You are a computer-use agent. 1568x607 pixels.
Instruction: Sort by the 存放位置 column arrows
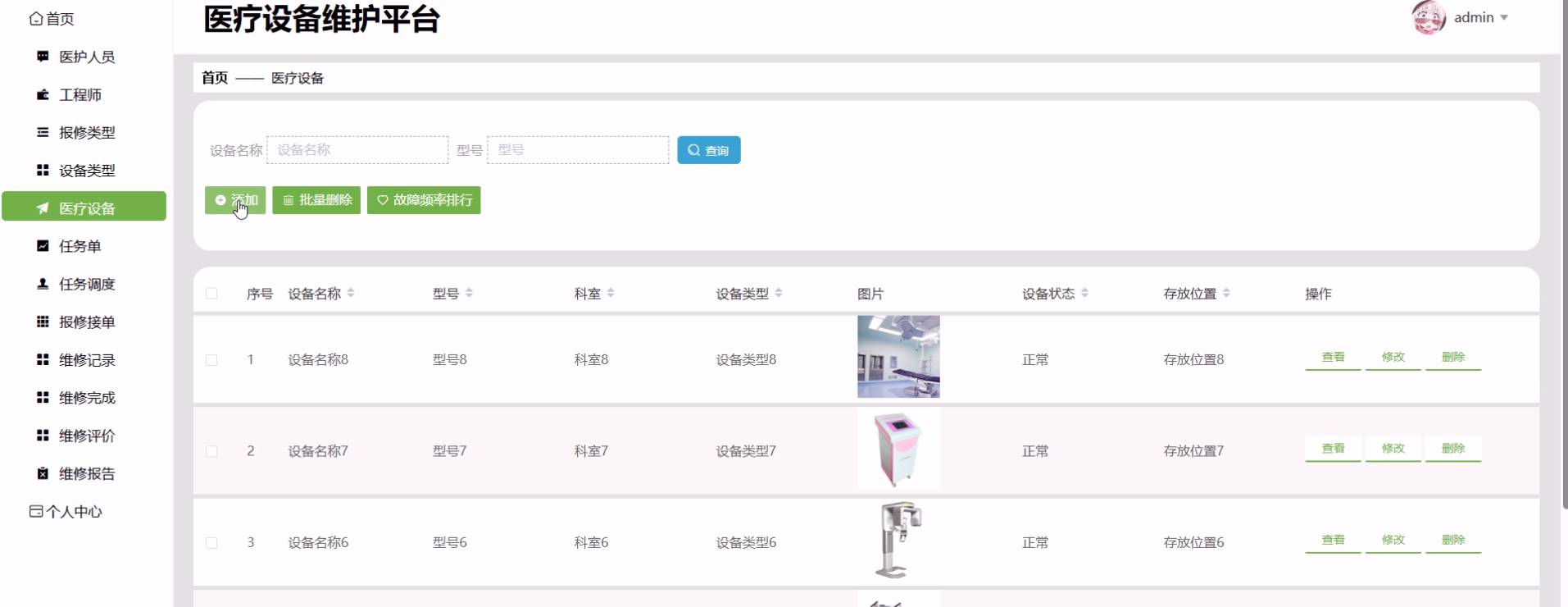click(1226, 293)
